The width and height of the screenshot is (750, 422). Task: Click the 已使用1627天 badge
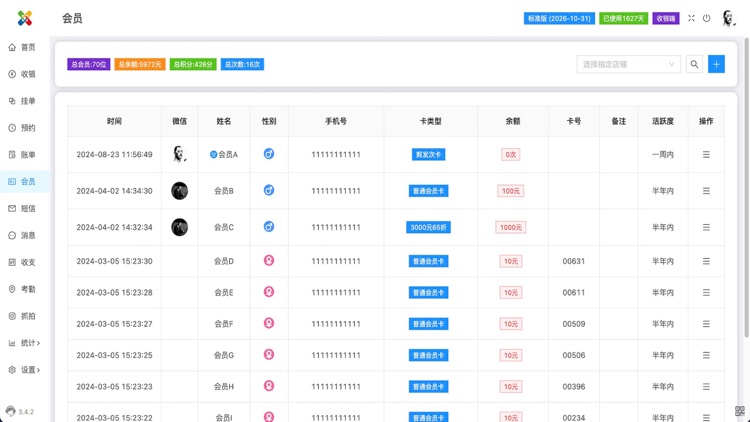[624, 18]
